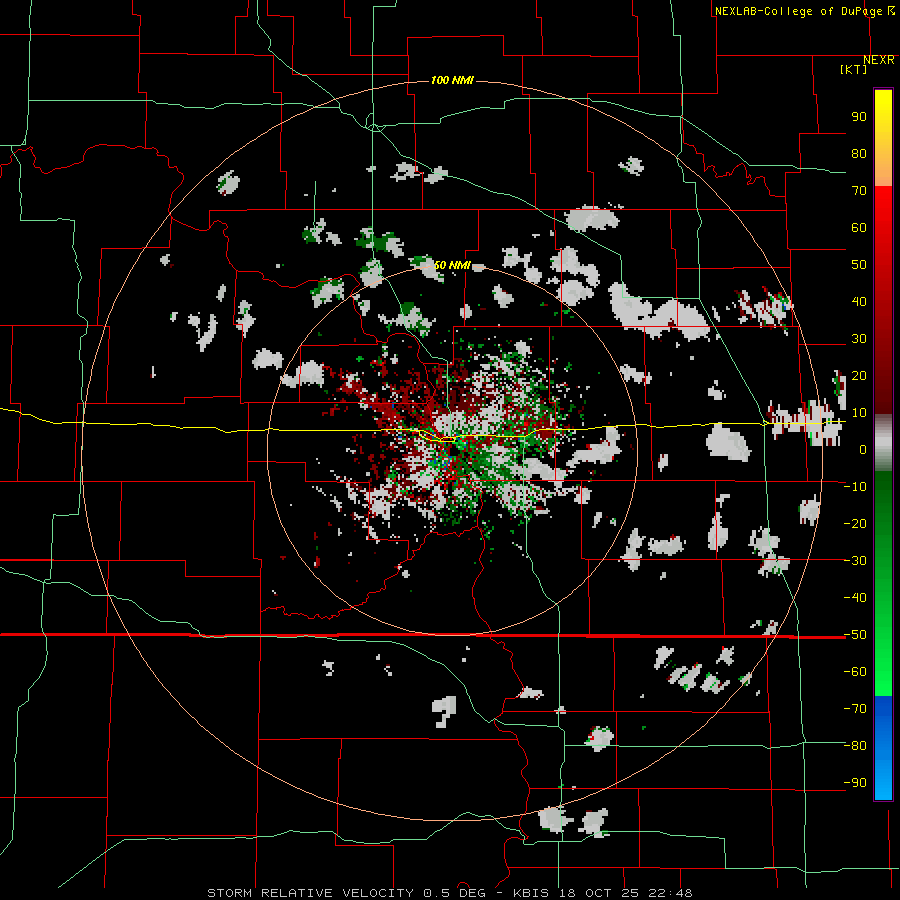This screenshot has height=900, width=900.
Task: Click the -60 value on the velocity scale
Action: tap(855, 672)
